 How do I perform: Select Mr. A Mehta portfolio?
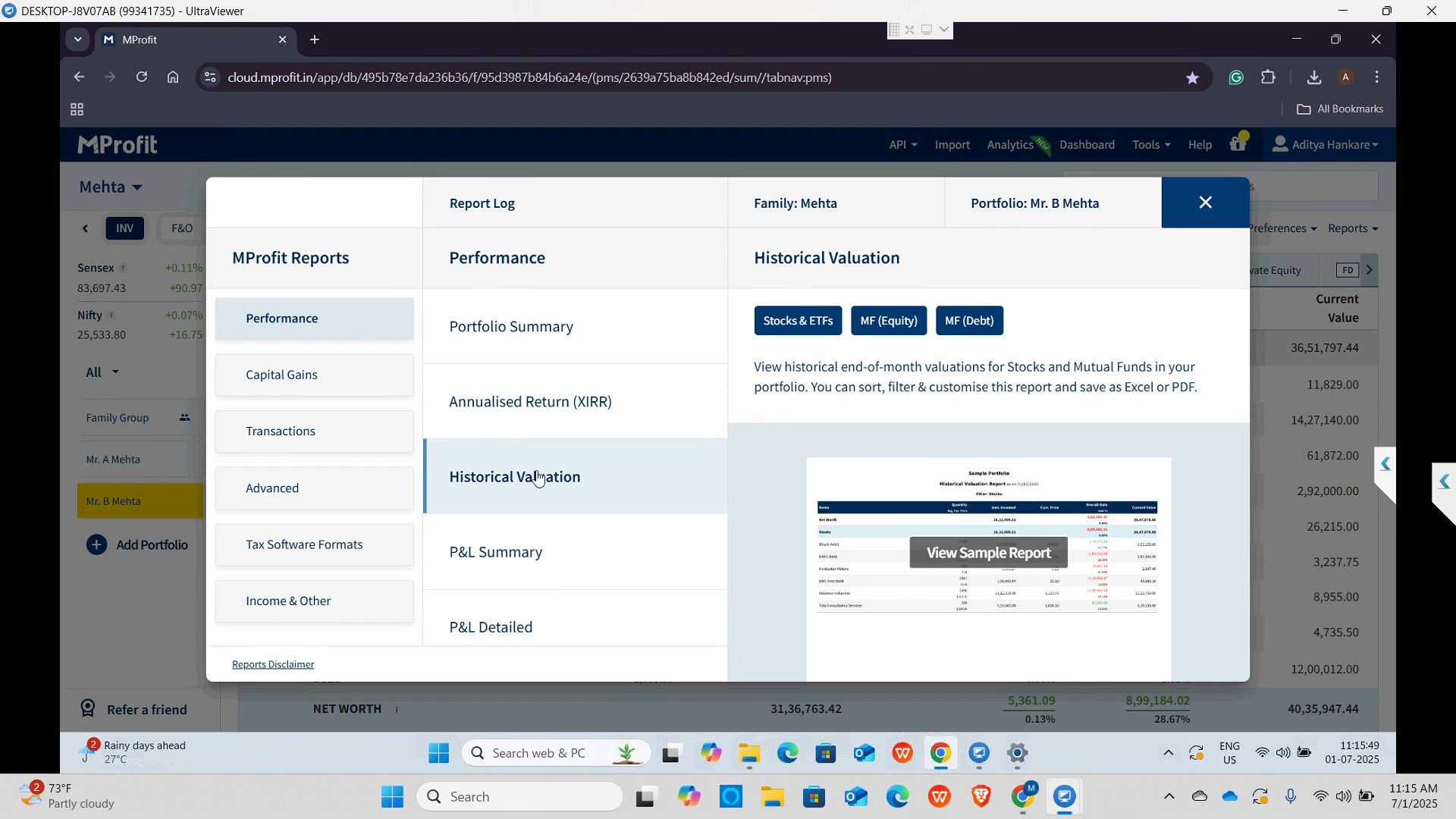coord(140,460)
